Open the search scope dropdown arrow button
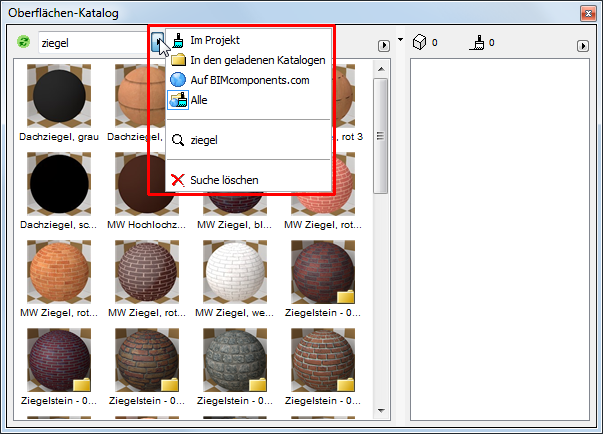 [x=157, y=42]
